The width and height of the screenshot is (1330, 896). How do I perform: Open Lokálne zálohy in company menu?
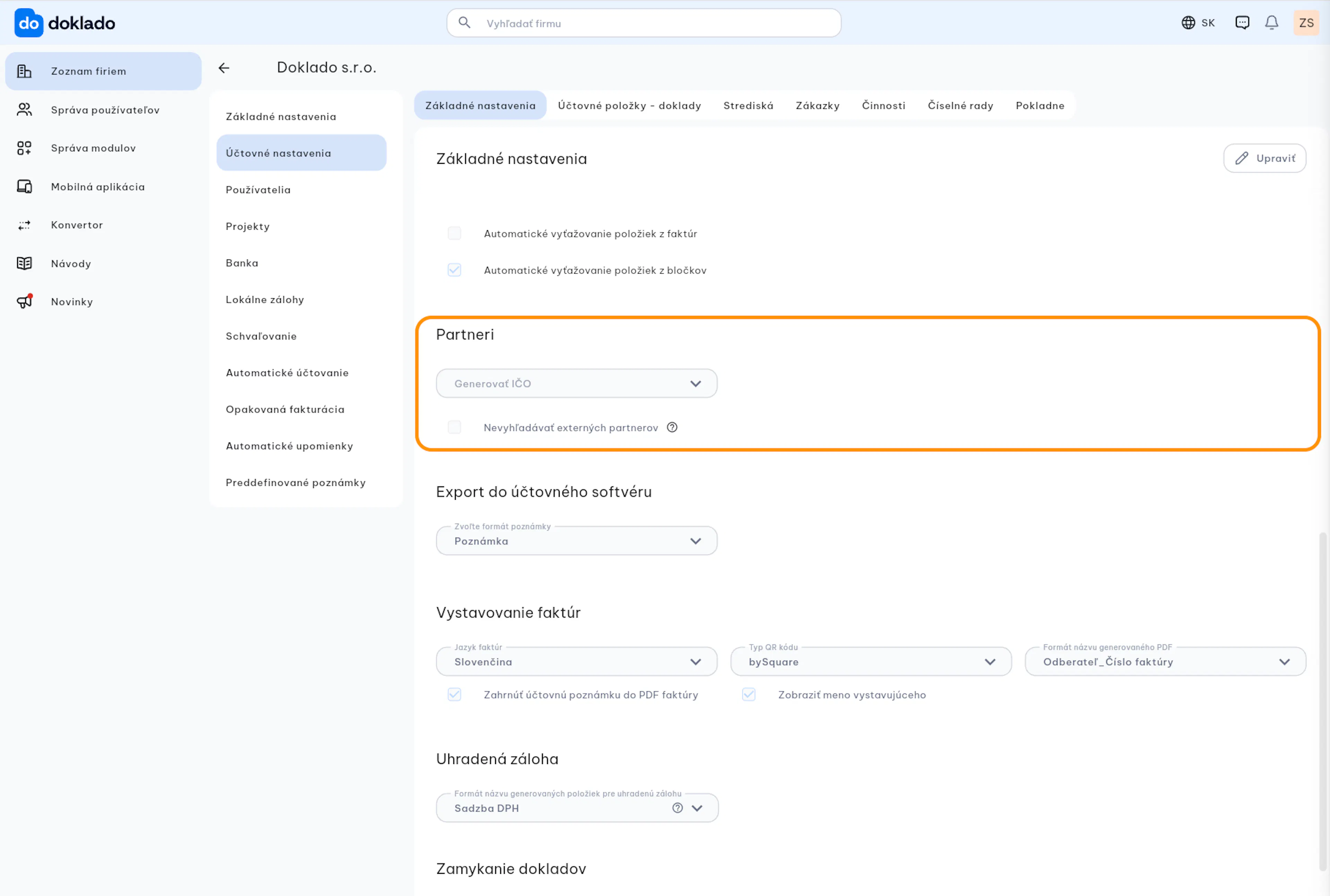[302, 300]
